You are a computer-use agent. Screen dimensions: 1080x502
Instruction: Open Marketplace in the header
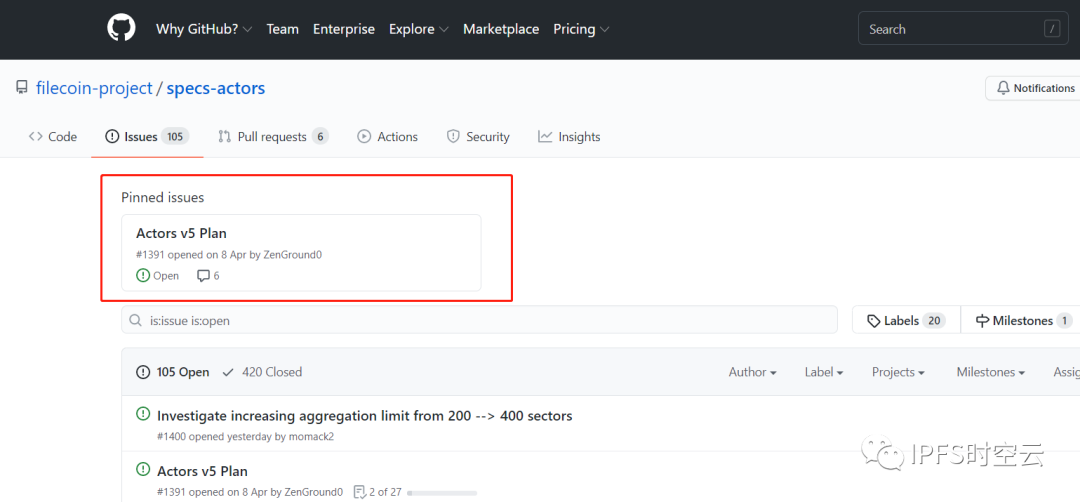pyautogui.click(x=501, y=29)
